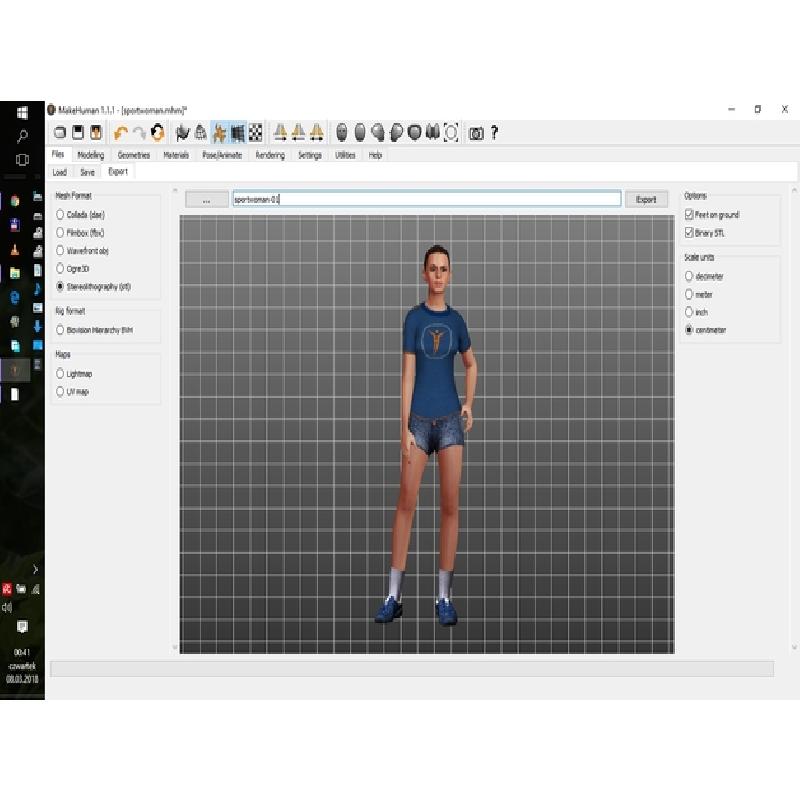
Task: Toggle the Feet on ground checkbox
Action: tap(712, 215)
